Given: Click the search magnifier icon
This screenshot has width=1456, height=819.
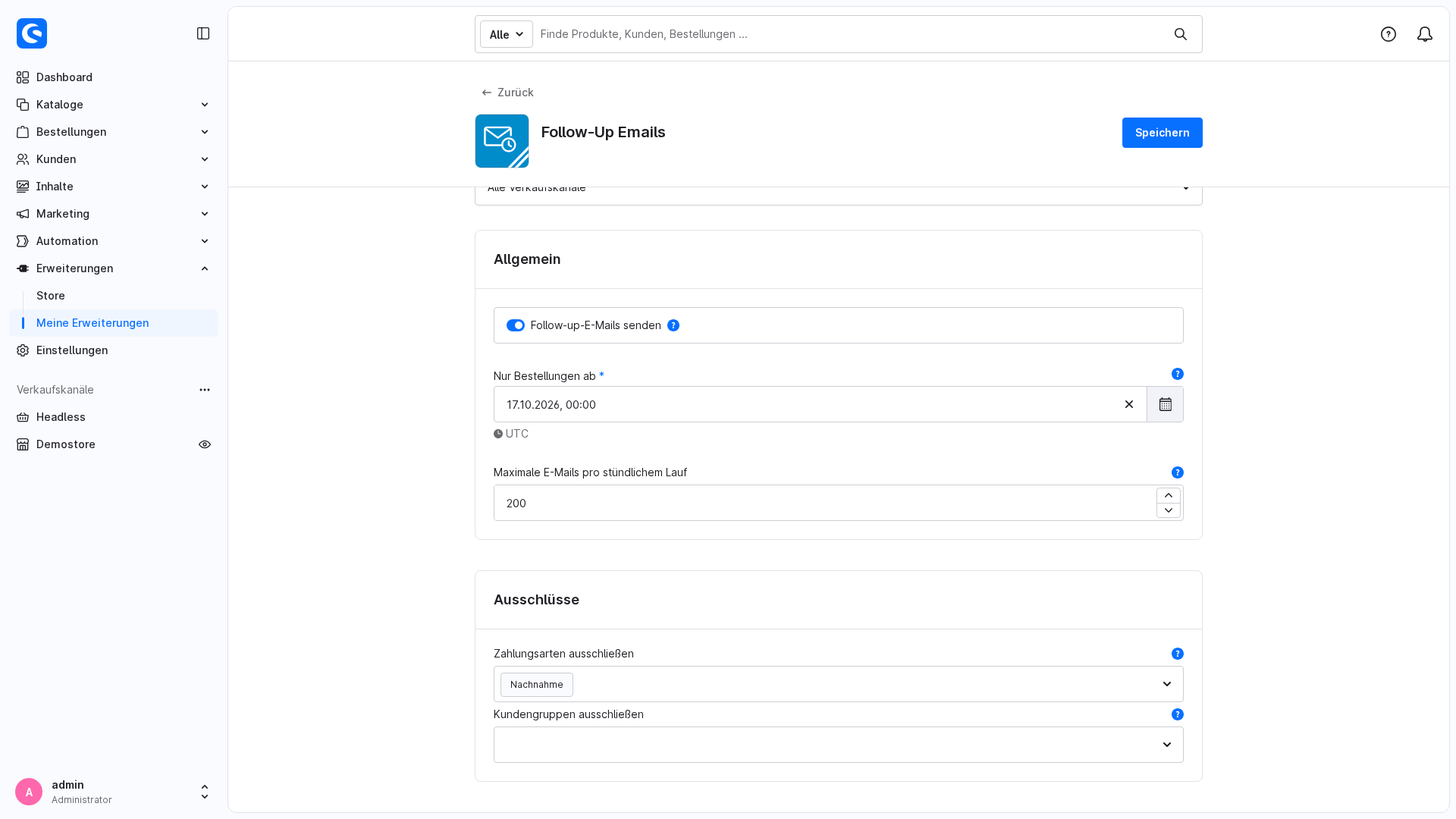Looking at the screenshot, I should coord(1181,34).
